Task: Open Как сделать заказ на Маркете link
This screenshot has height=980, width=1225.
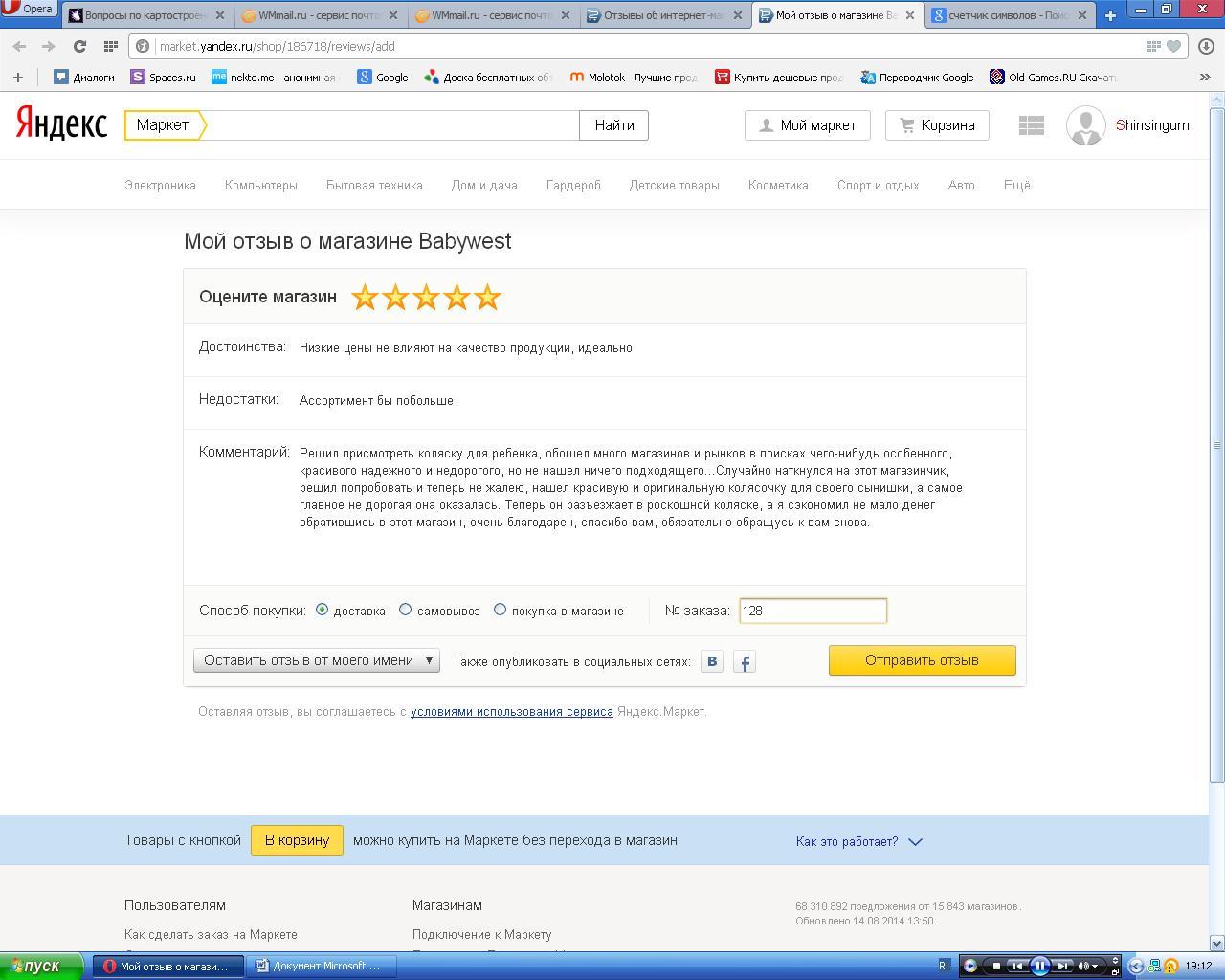Action: [x=211, y=935]
